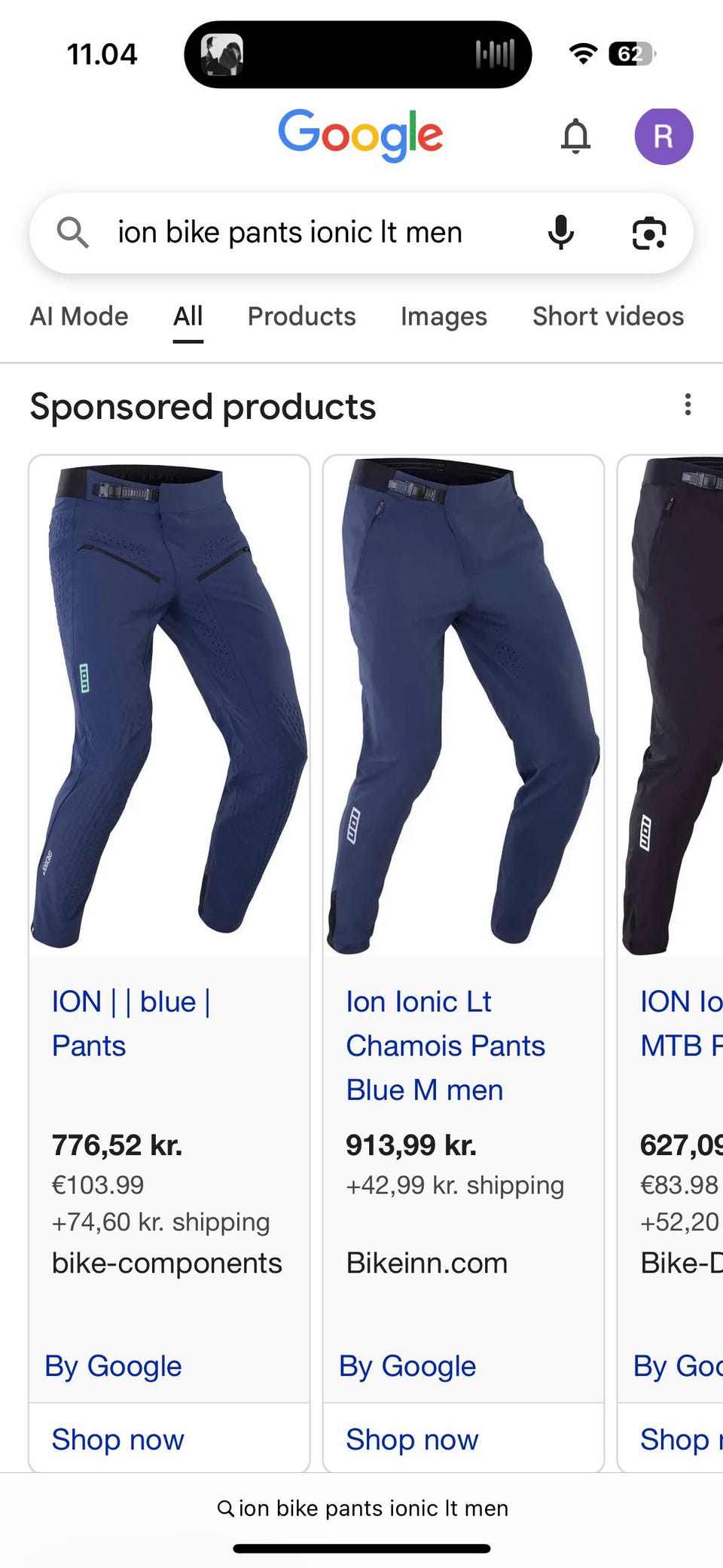Open Sponsored products three-dot menu
The image size is (723, 1568).
click(688, 405)
